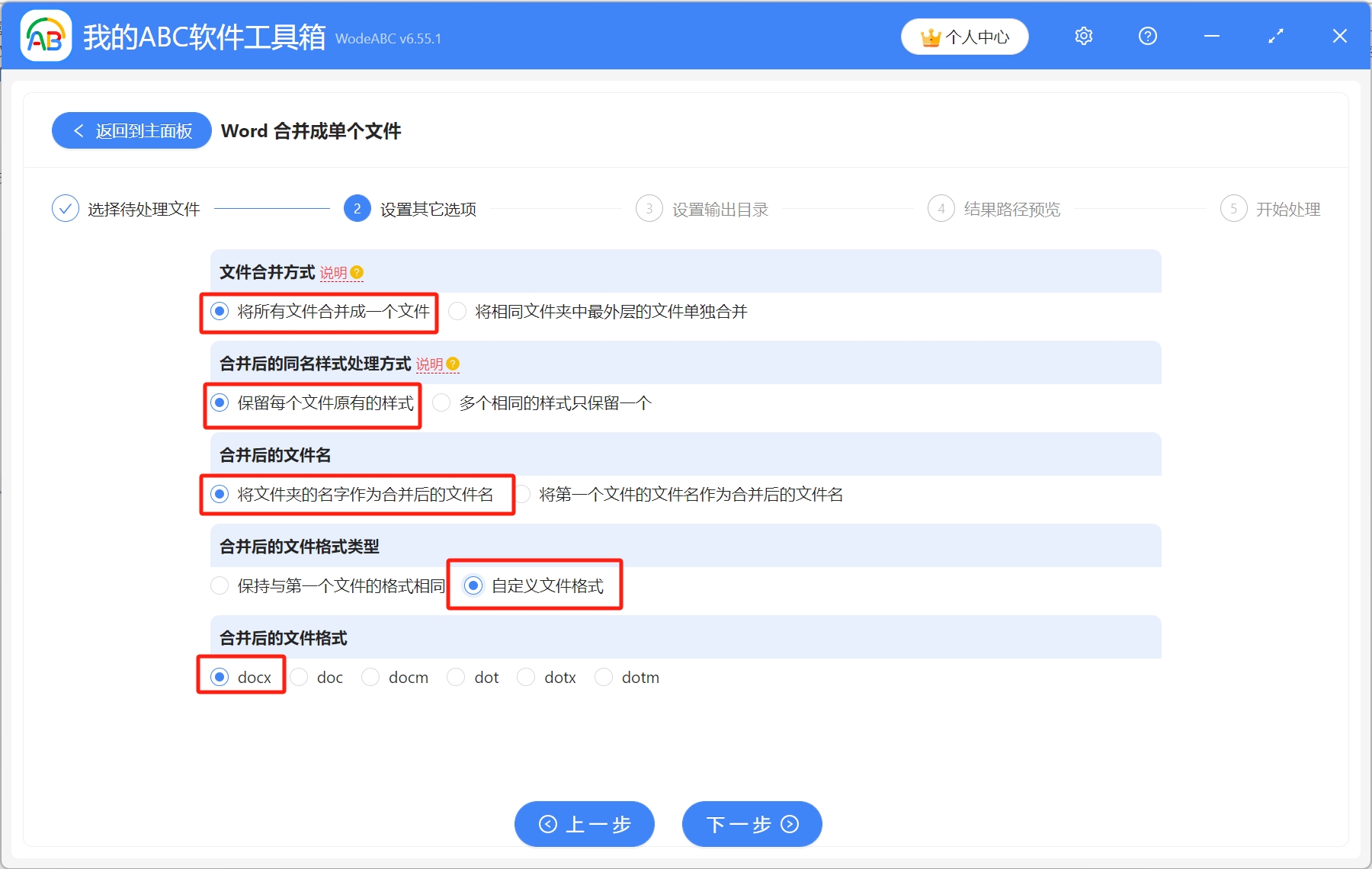Choose the dotx file format

click(x=526, y=678)
